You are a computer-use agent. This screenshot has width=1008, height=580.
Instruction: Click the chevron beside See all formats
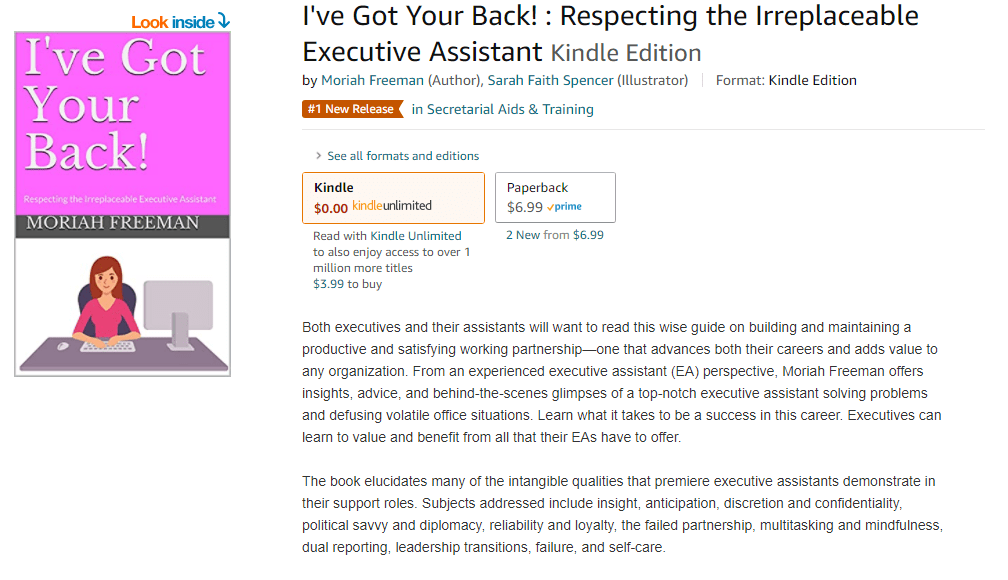318,156
